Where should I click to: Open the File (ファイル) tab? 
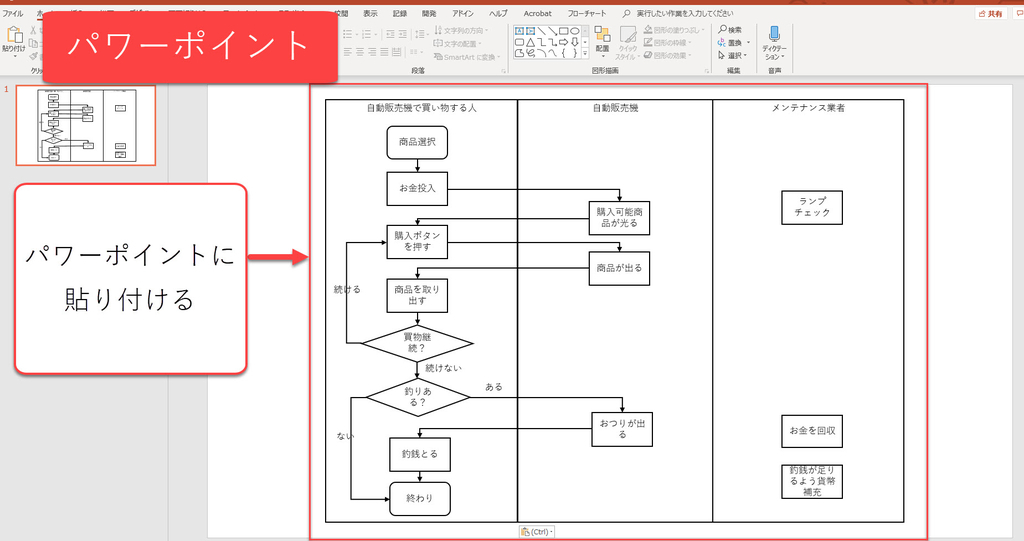click(13, 13)
